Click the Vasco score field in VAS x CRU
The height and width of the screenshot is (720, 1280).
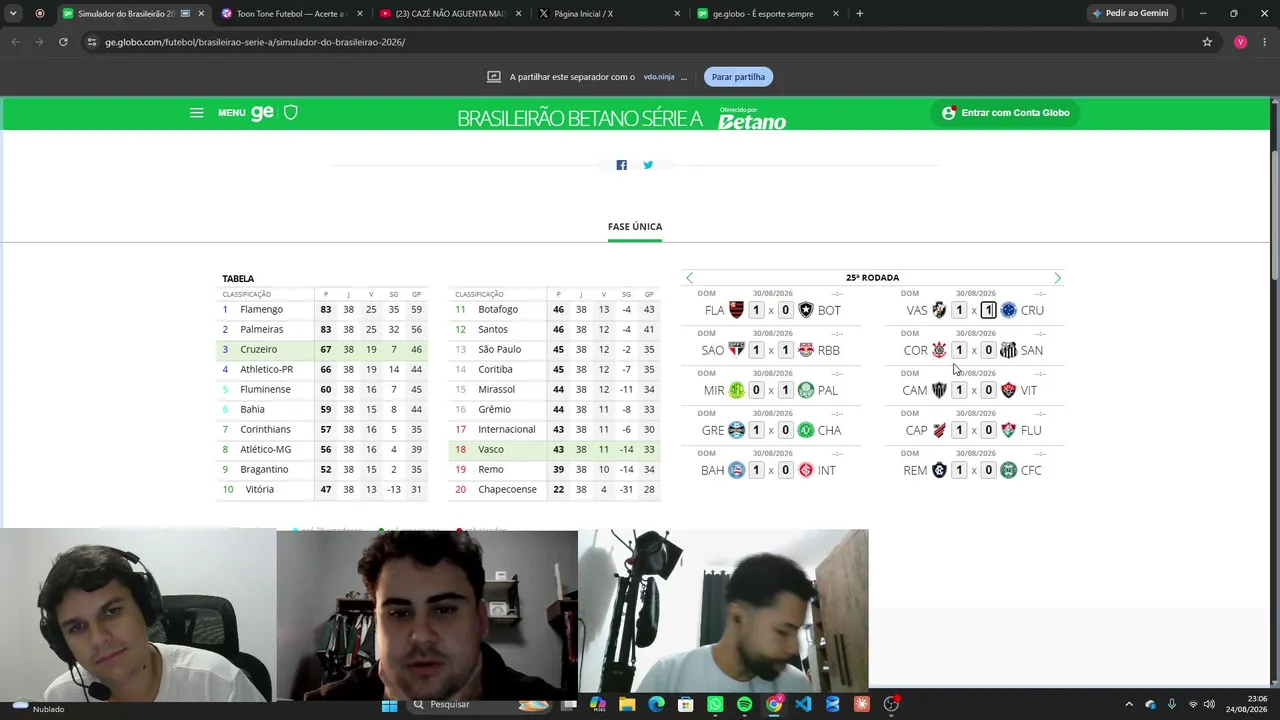(959, 310)
